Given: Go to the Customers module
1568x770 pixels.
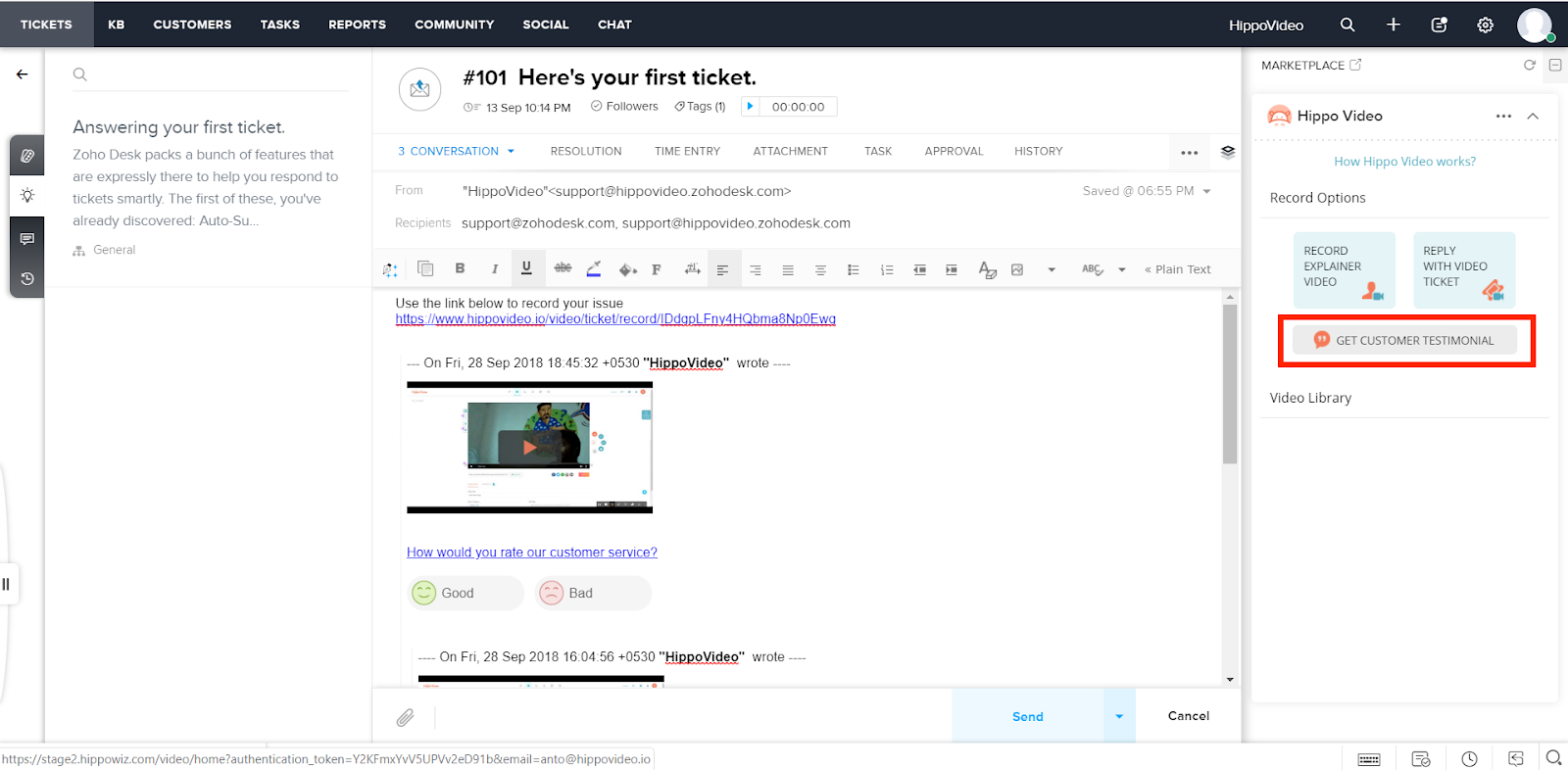Looking at the screenshot, I should click(x=192, y=24).
